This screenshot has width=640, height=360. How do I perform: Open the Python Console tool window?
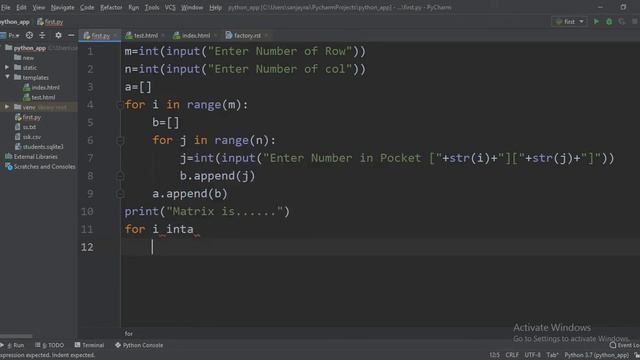tap(139, 345)
